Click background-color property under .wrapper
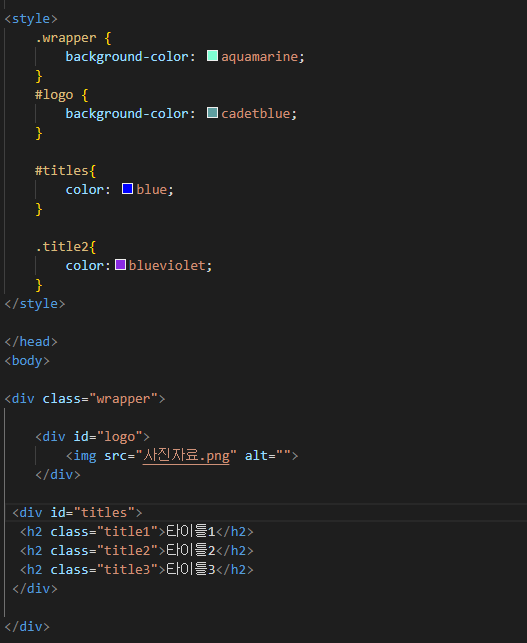Screen dimensions: 527x643 127,57
